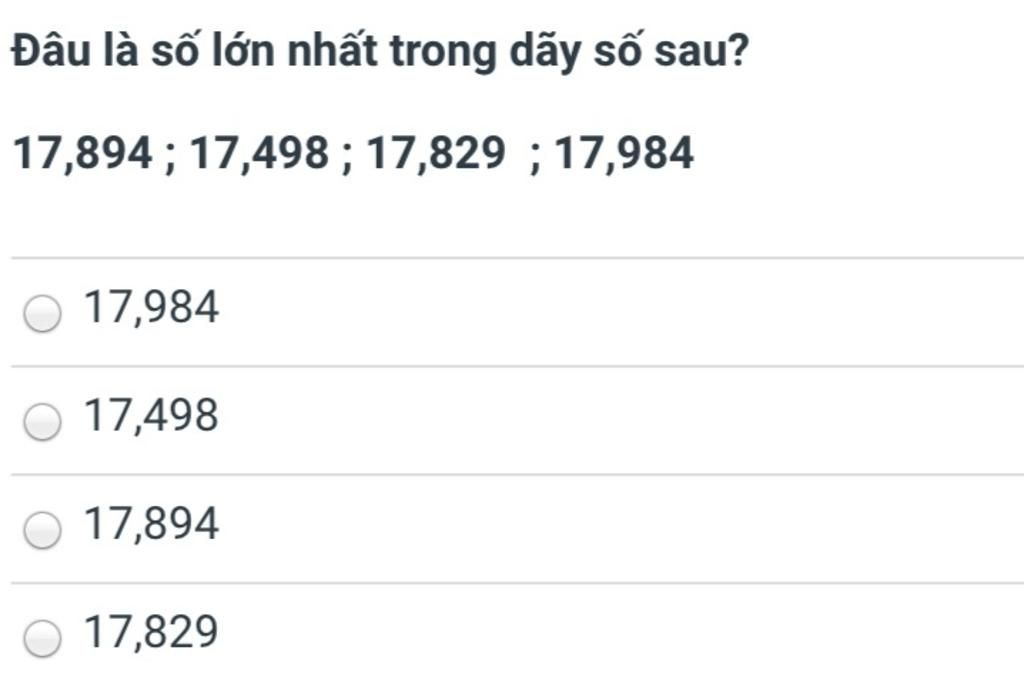Viewport: 1024px width, 690px height.
Task: Click 17,498 in the bold number sequence
Action: [x=259, y=154]
